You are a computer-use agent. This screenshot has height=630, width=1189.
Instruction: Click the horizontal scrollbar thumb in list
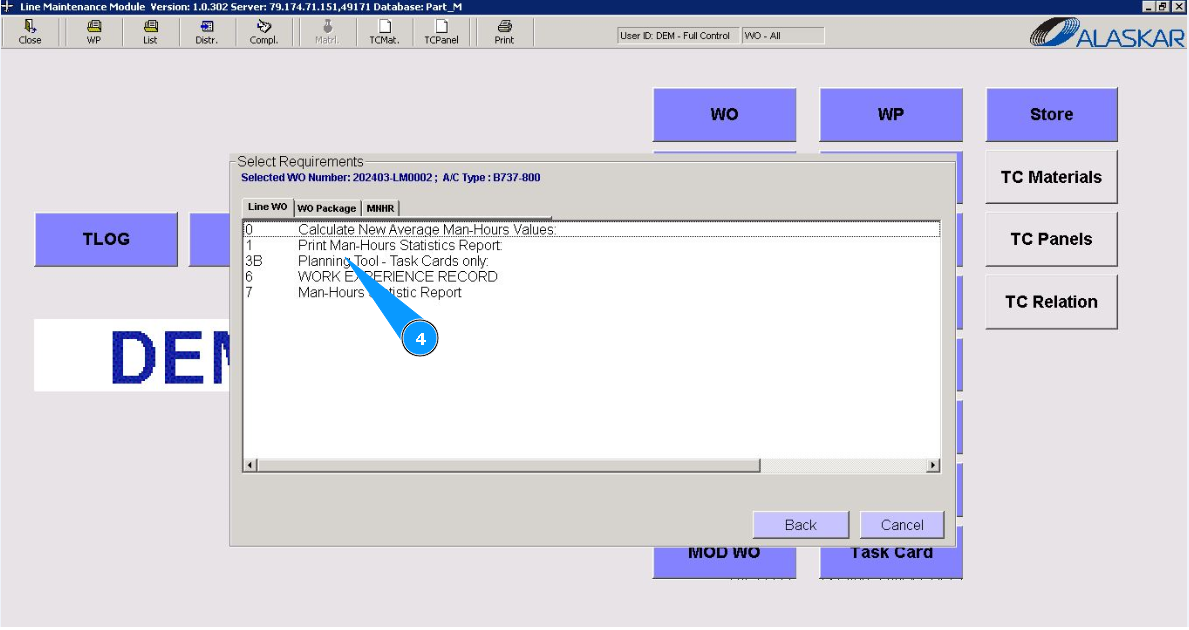pyautogui.click(x=509, y=465)
